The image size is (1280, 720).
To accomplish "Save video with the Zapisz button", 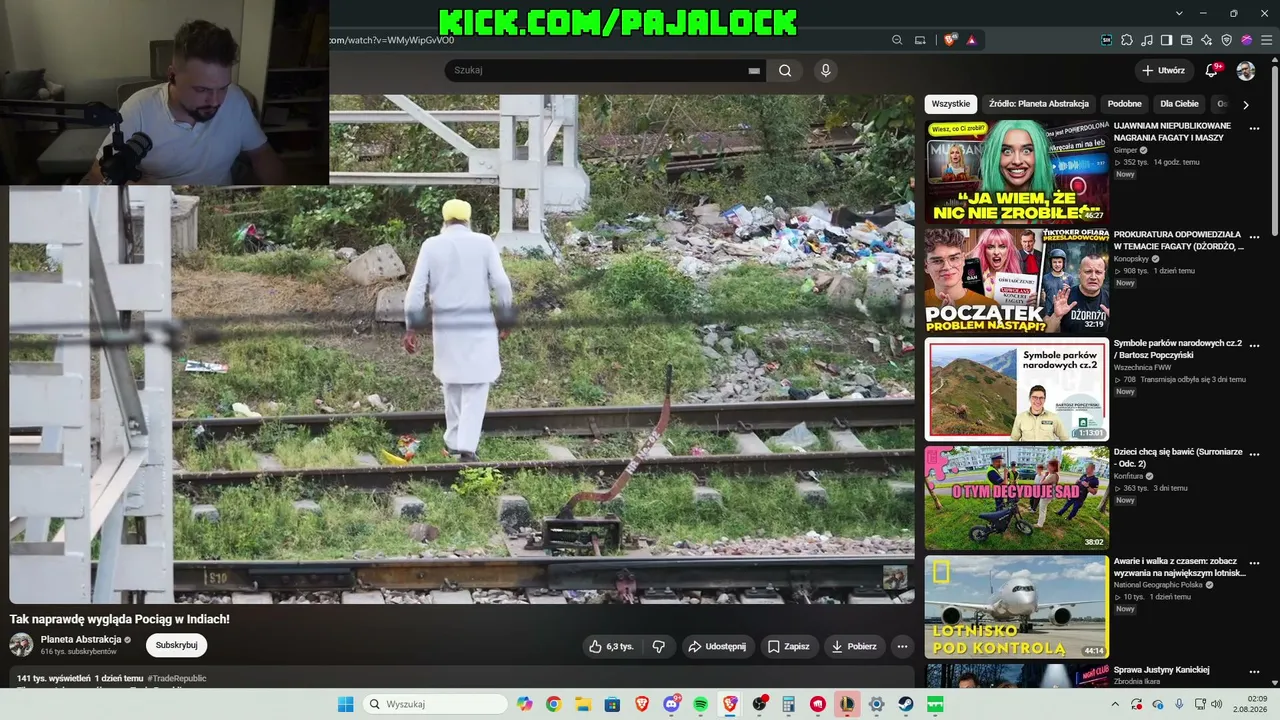I will tap(788, 646).
